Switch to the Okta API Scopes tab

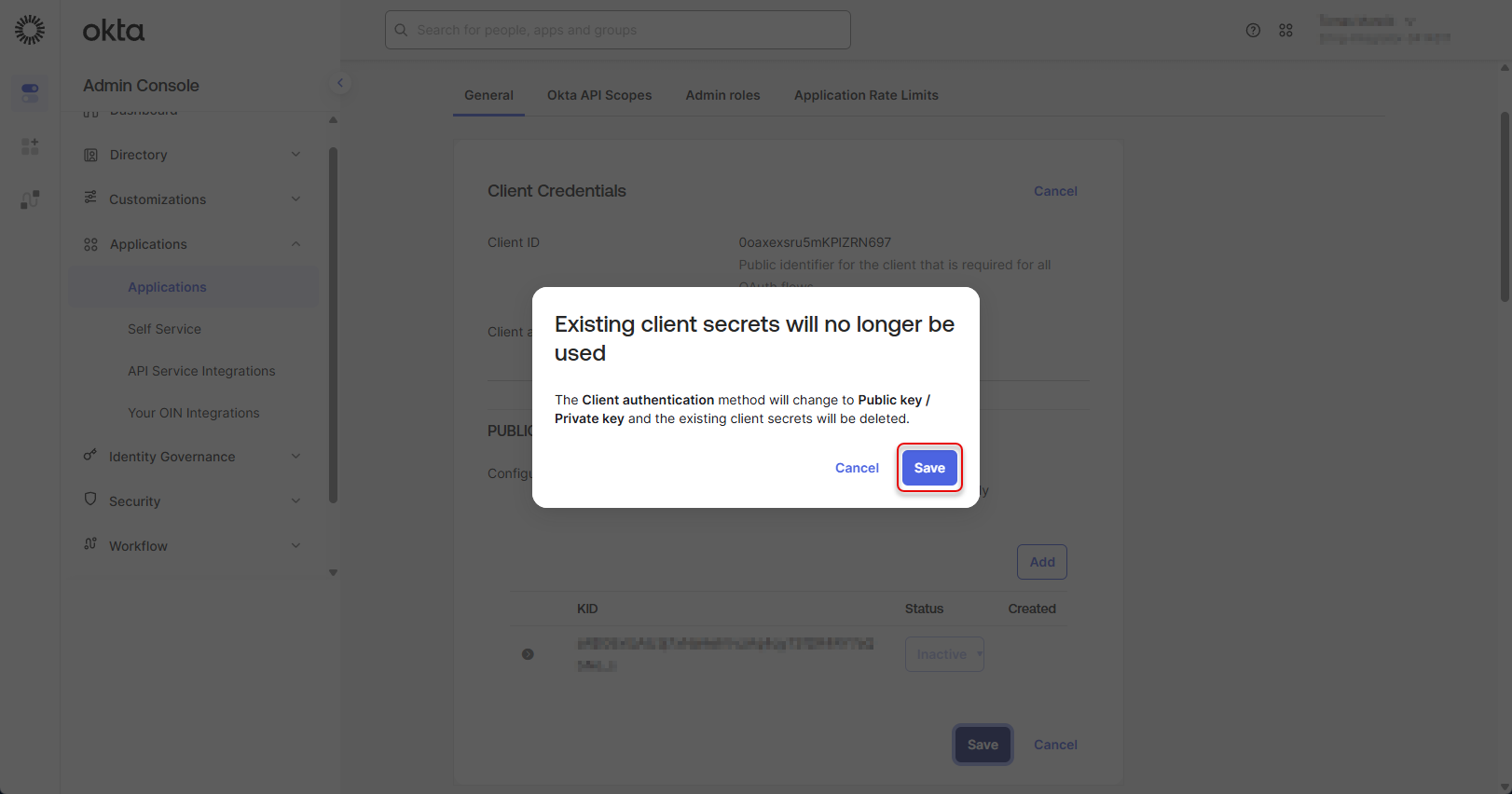(599, 95)
